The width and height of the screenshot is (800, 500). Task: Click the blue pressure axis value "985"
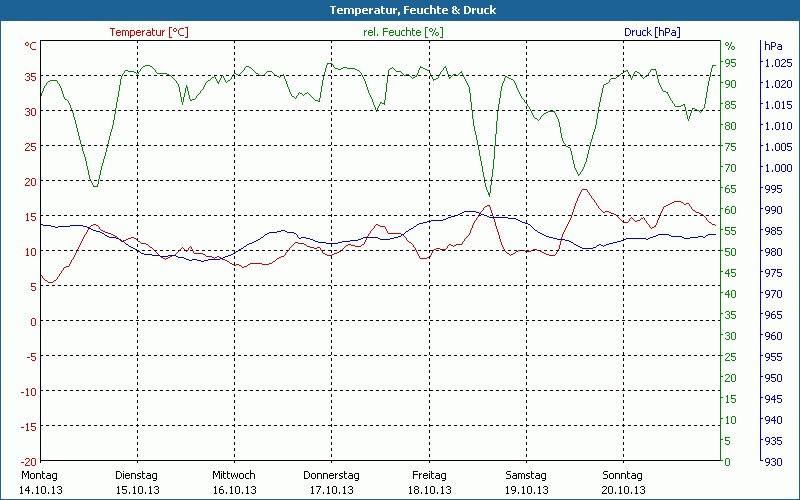tap(773, 231)
